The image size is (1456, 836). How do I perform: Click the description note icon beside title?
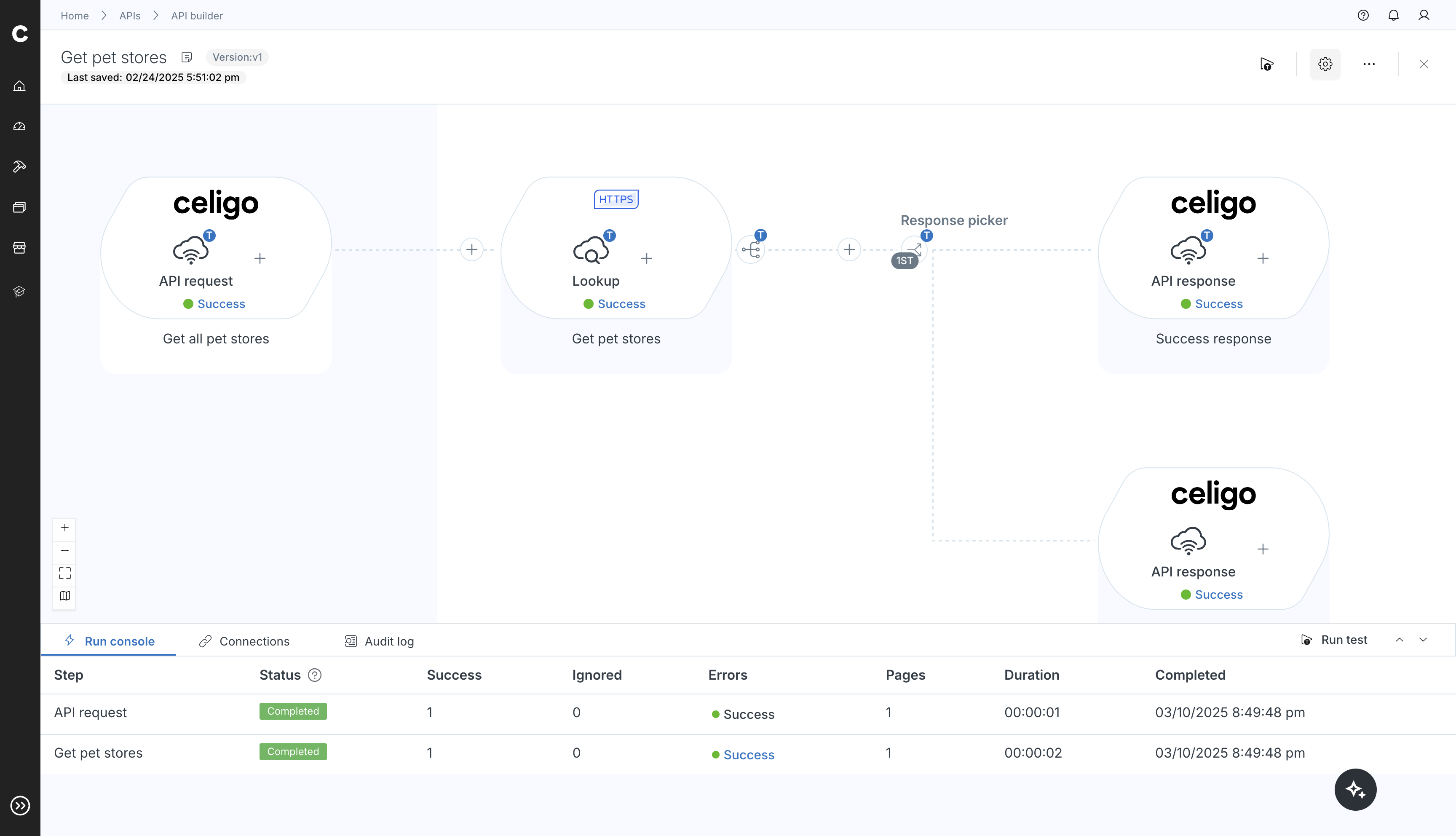[187, 57]
